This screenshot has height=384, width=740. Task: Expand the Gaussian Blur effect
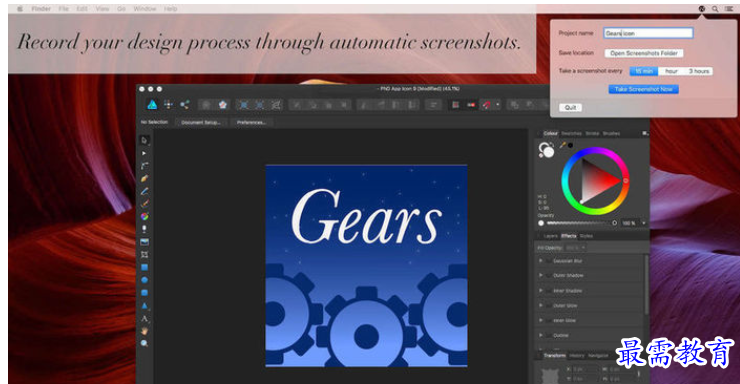click(x=541, y=260)
